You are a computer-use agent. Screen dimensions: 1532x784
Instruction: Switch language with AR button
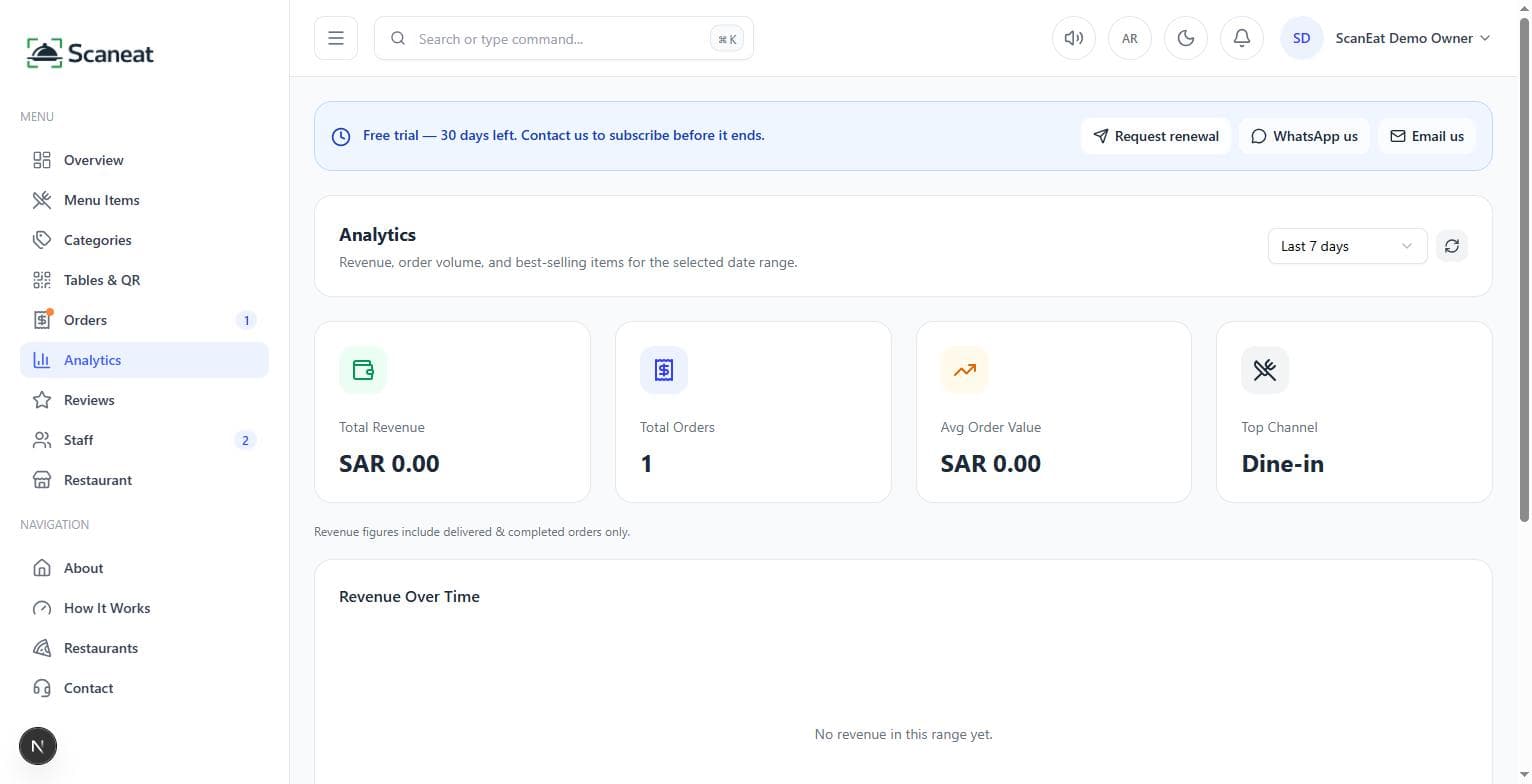[1130, 38]
